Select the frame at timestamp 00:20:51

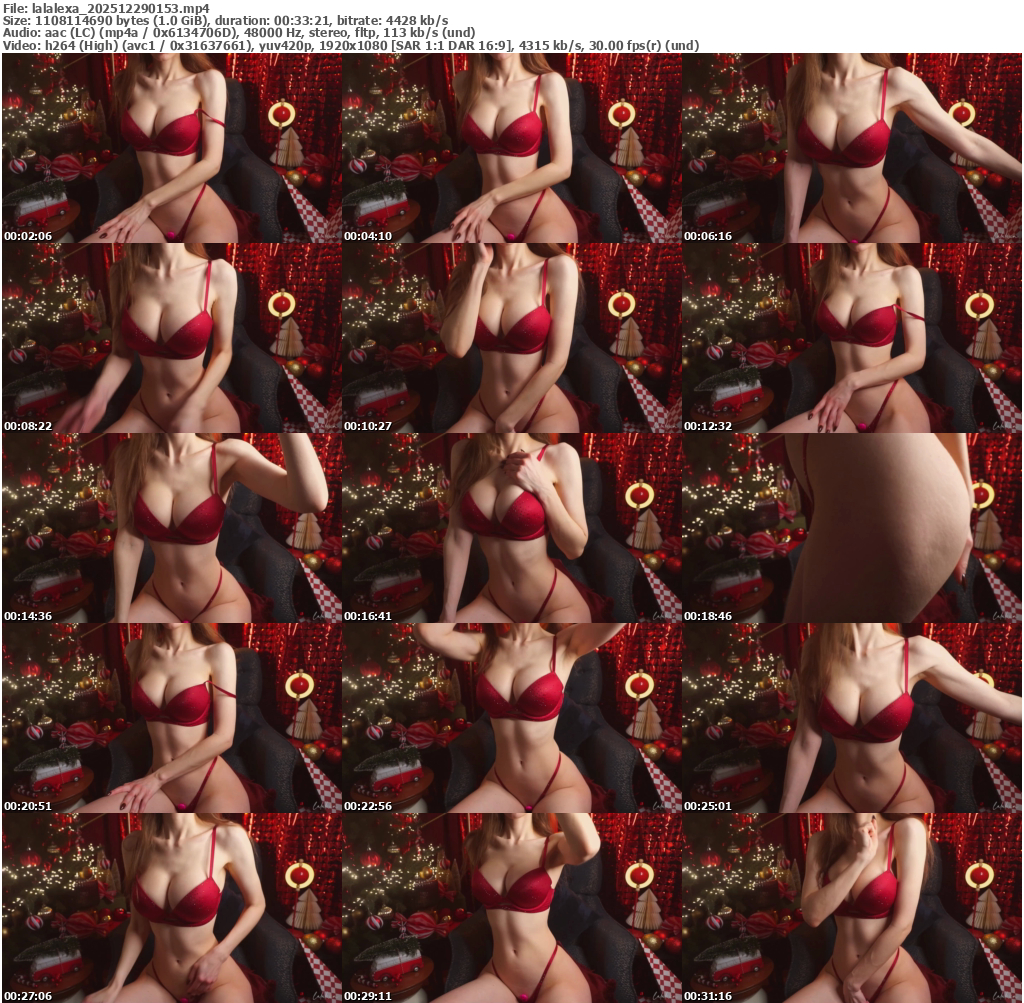[171, 718]
